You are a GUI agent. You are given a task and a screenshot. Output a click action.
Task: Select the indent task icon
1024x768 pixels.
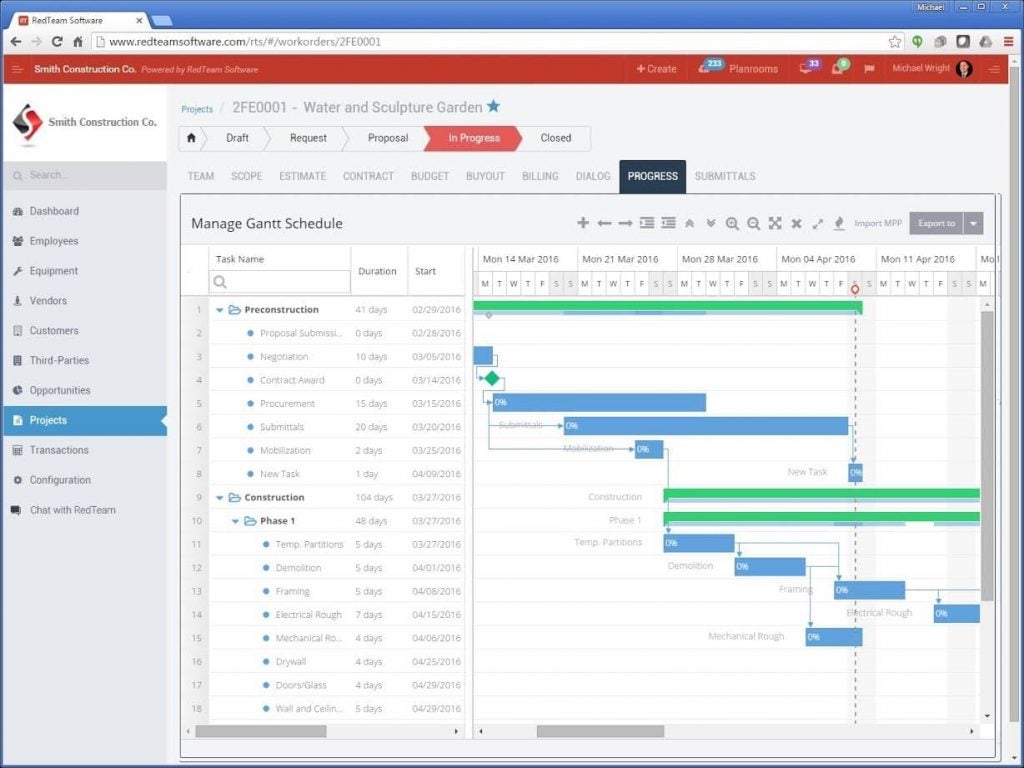pos(645,223)
